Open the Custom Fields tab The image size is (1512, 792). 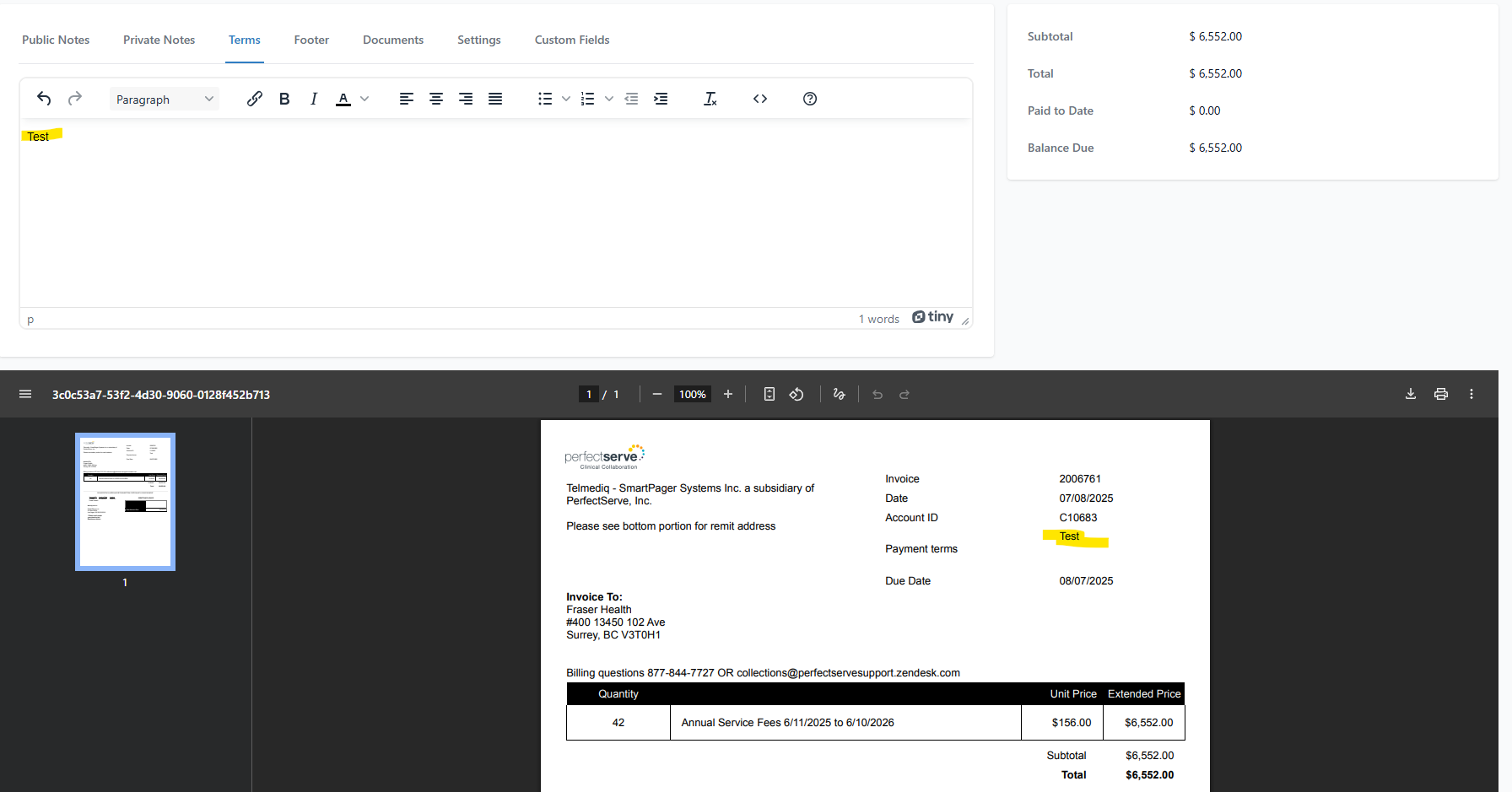tap(572, 40)
